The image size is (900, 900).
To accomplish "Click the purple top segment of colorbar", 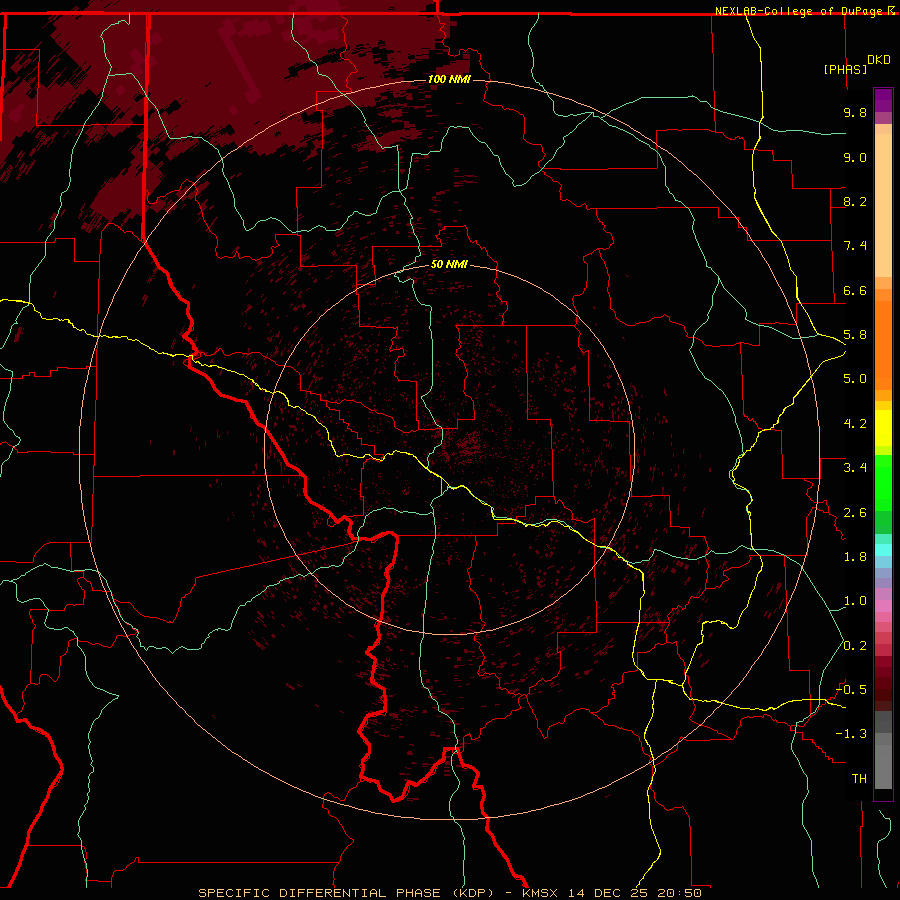I will point(883,100).
